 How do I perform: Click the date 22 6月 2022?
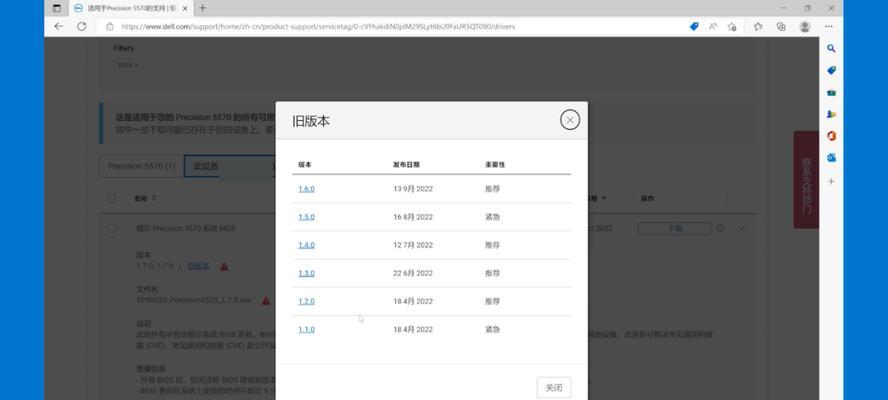413,273
